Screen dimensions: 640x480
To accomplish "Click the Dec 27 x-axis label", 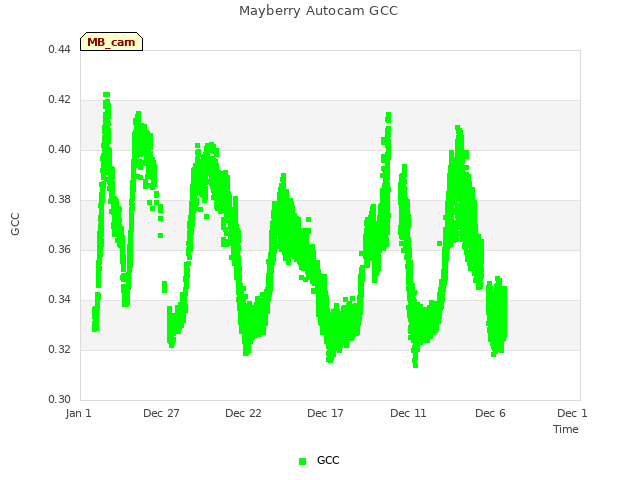I will pos(161,413).
